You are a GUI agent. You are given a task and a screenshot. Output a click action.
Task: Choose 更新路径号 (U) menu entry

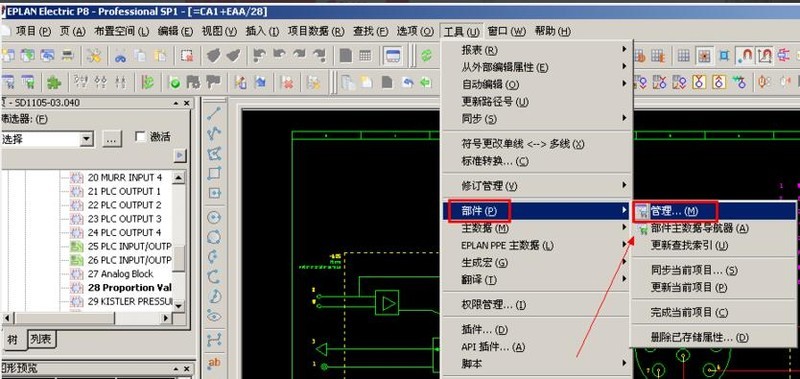pyautogui.click(x=537, y=101)
